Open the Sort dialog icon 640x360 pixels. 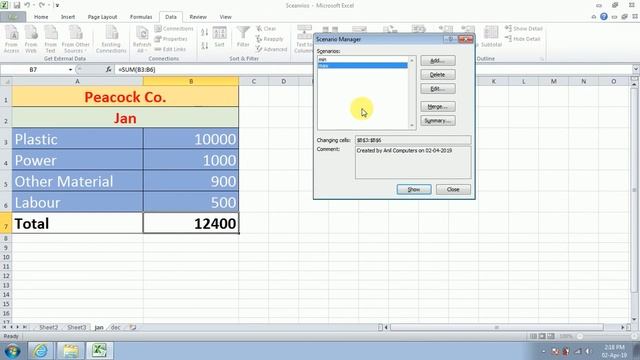coord(220,38)
